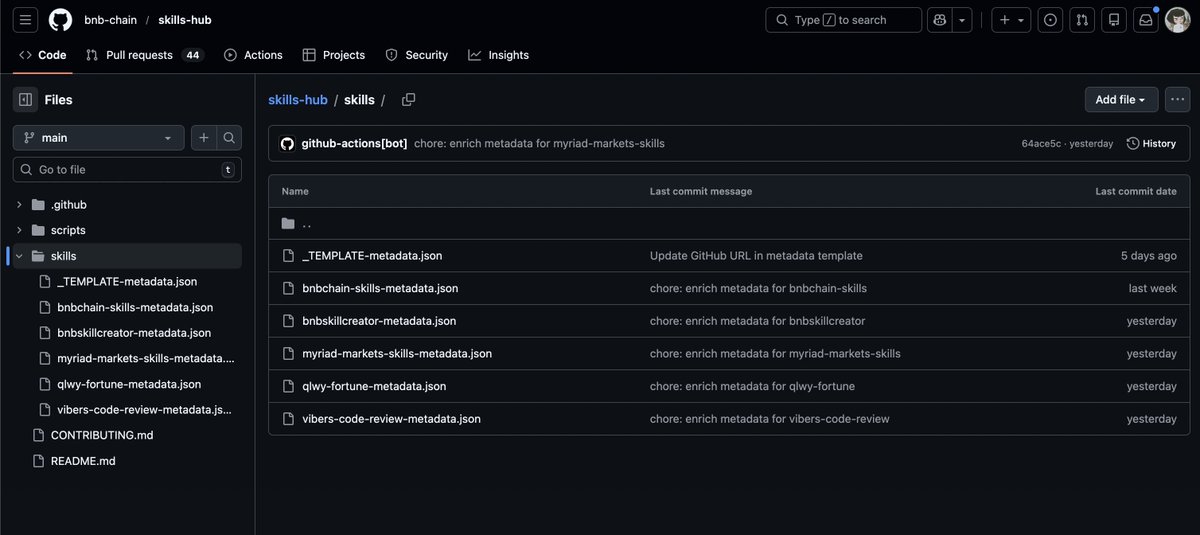The height and width of the screenshot is (535, 1200).
Task: Open 'enrich metadata for vibers-code-review' commit
Action: (x=769, y=419)
